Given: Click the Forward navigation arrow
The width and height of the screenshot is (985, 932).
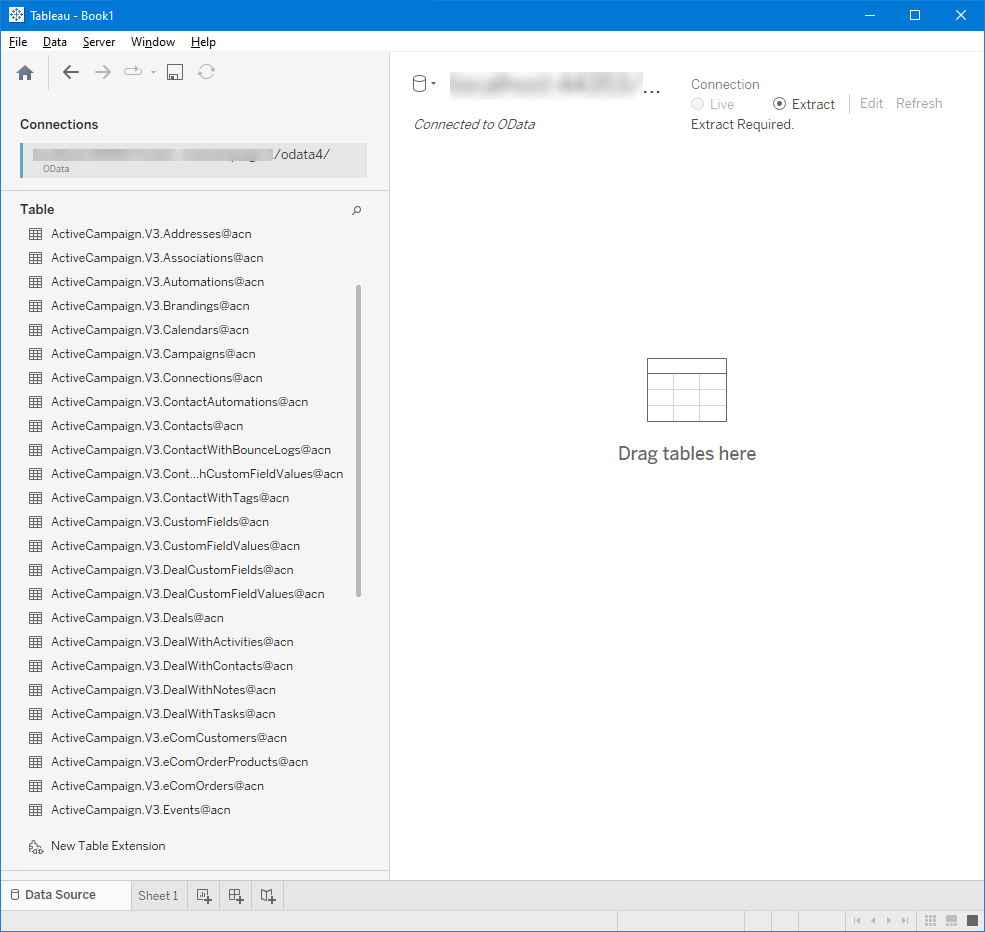Looking at the screenshot, I should (x=103, y=72).
